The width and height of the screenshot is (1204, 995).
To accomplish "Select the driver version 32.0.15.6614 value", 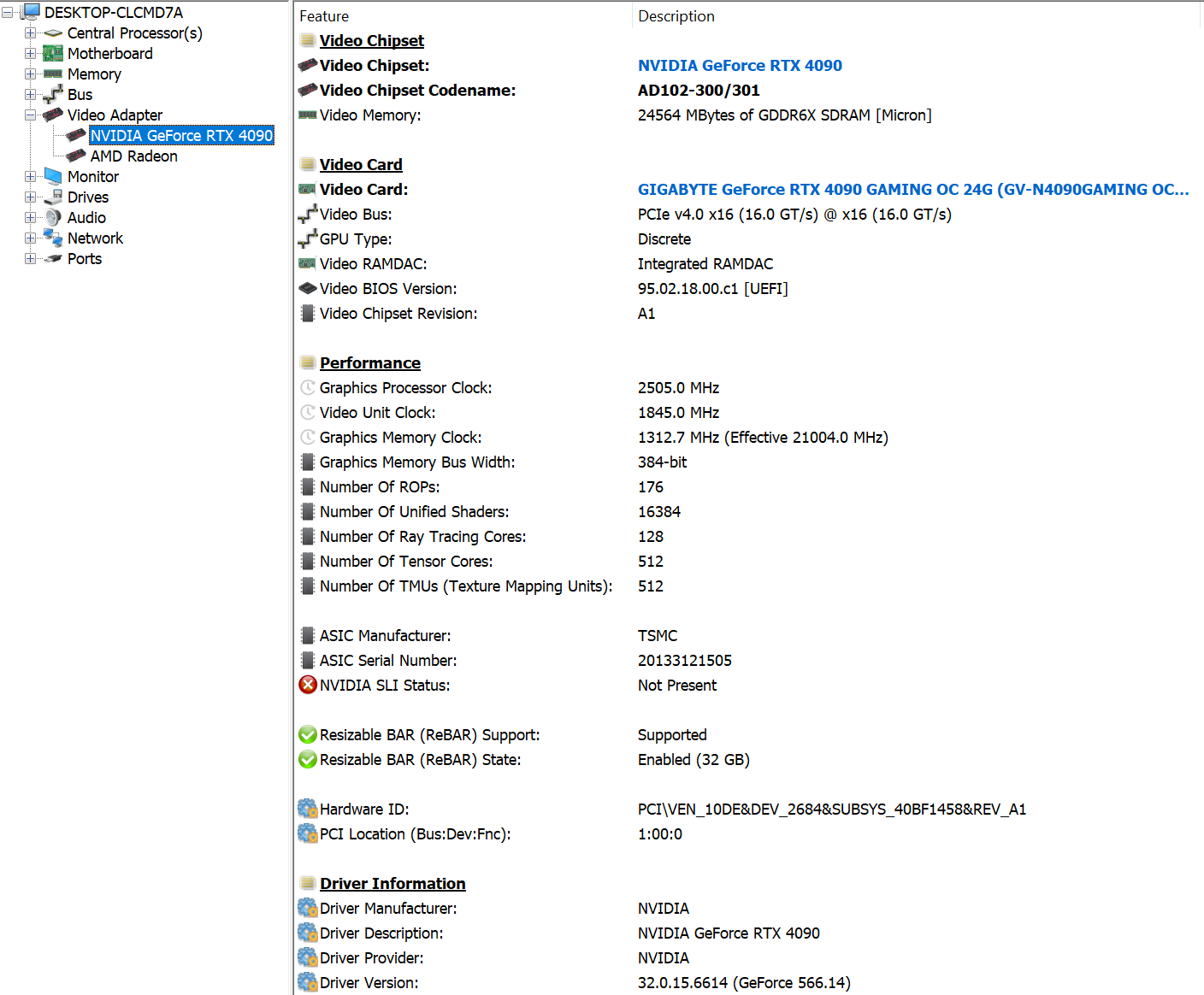I will (744, 983).
